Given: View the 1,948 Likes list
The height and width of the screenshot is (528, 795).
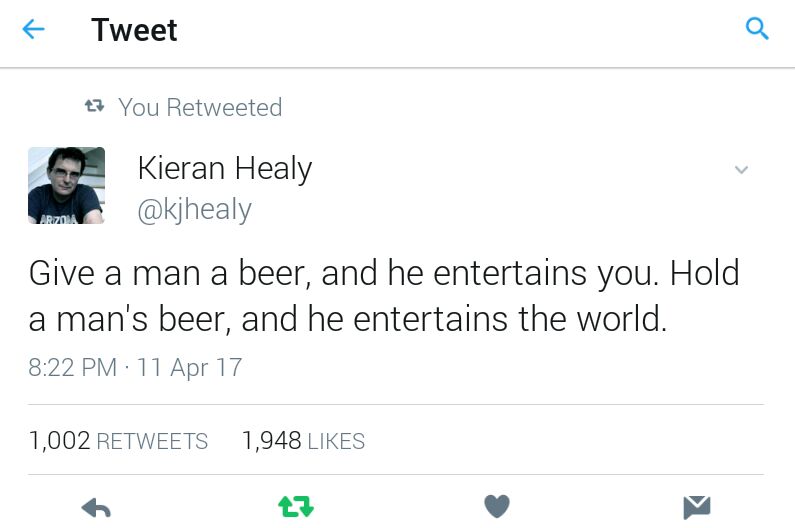Looking at the screenshot, I should tap(303, 440).
